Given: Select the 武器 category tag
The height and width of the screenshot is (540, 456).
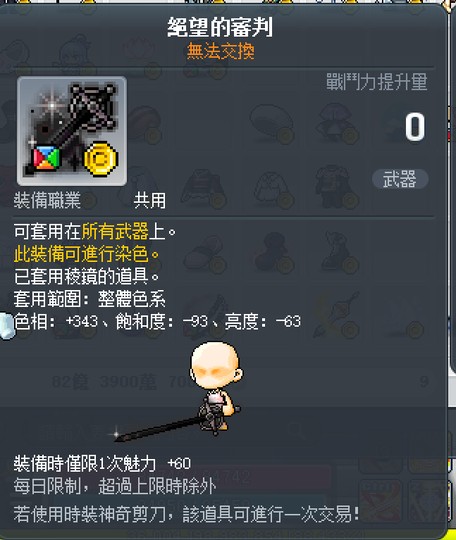Looking at the screenshot, I should [x=400, y=179].
